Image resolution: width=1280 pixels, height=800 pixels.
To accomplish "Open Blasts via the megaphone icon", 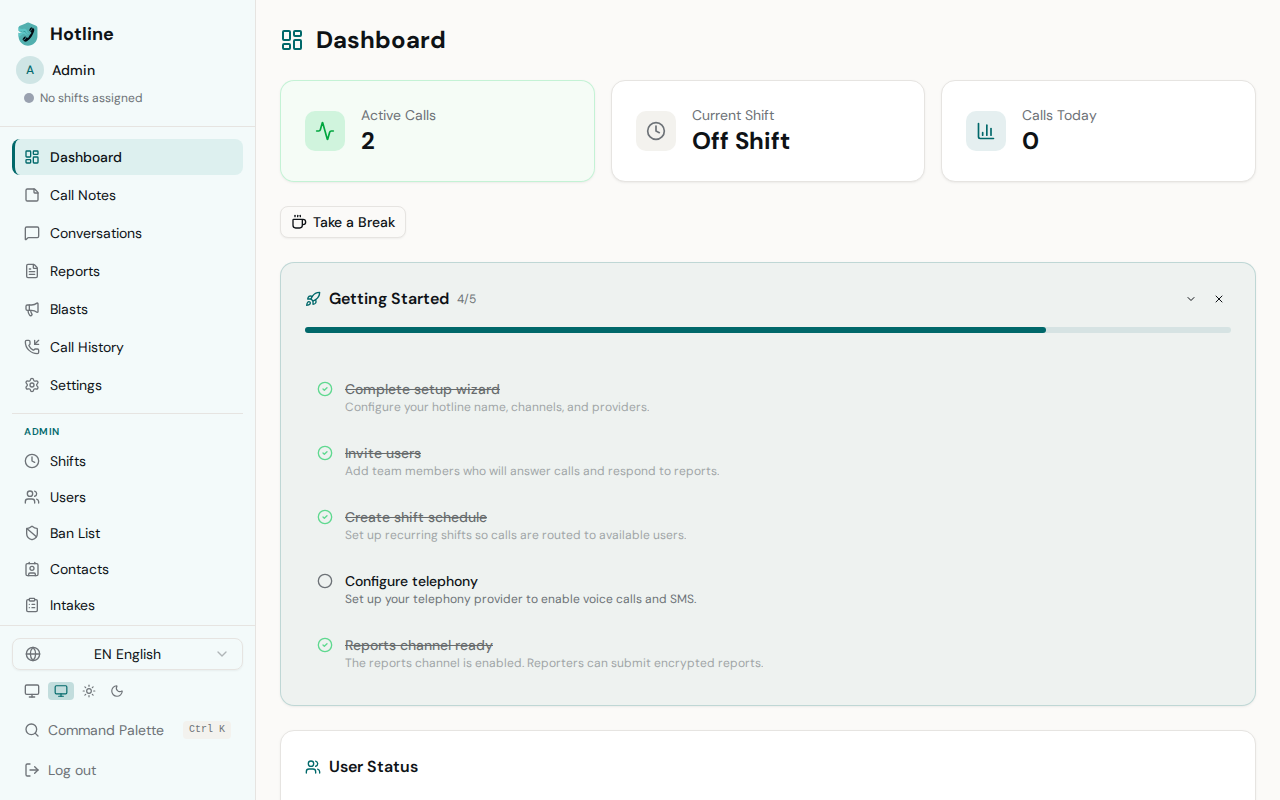I will click(x=32, y=309).
